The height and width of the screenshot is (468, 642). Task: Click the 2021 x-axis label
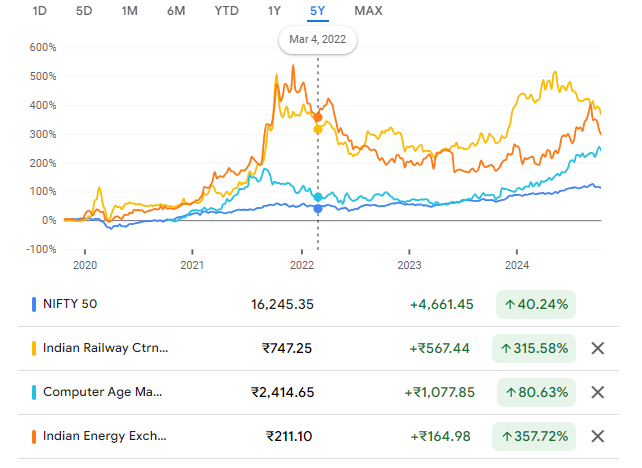click(x=192, y=265)
